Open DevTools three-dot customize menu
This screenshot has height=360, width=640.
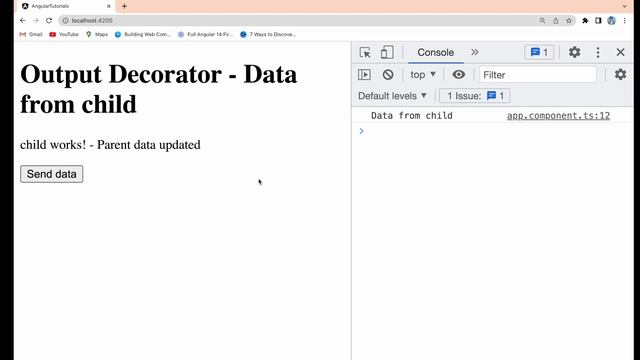tap(598, 52)
